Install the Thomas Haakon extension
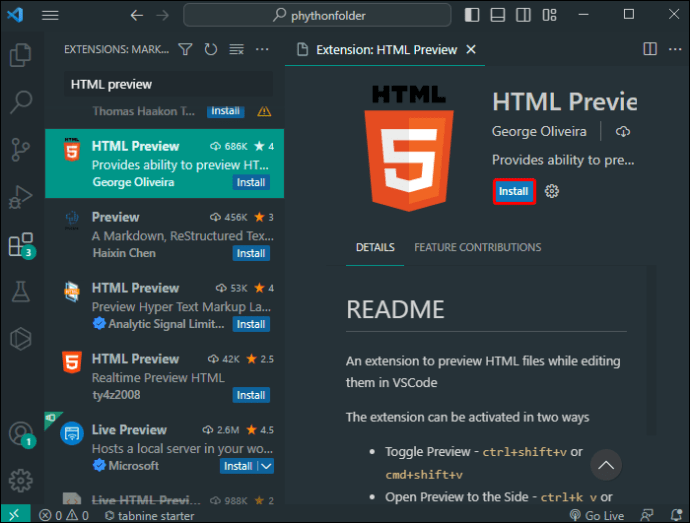Viewport: 690px width, 523px height. click(225, 110)
